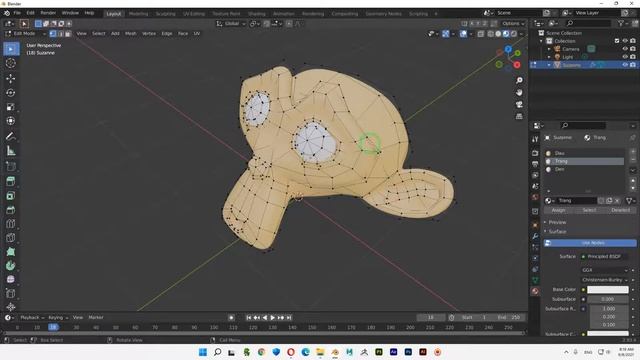Hide Suzanne in viewport via eye icon

pyautogui.click(x=625, y=64)
